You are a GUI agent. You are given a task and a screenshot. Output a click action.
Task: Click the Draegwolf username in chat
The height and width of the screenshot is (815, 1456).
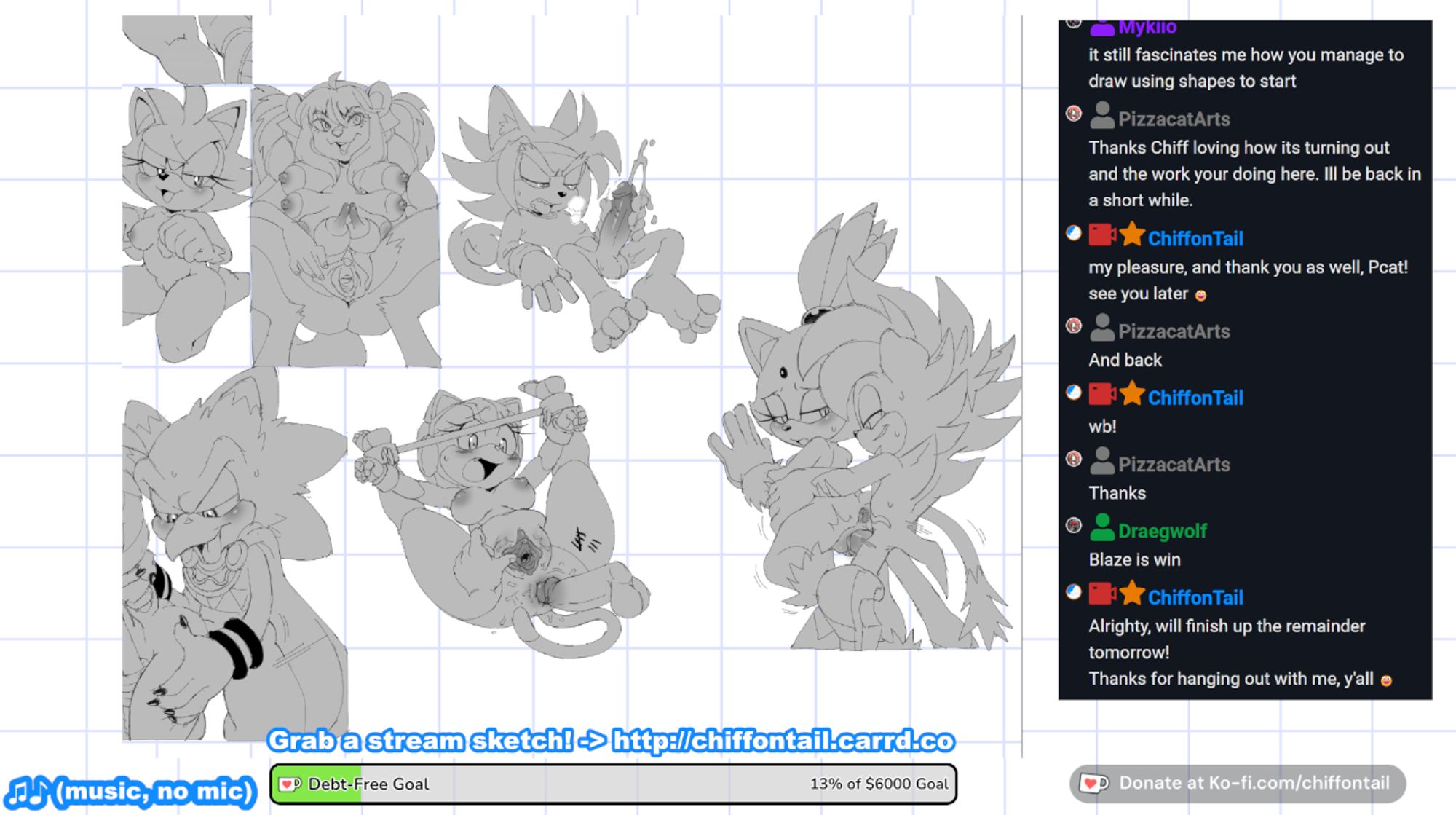click(x=1162, y=531)
